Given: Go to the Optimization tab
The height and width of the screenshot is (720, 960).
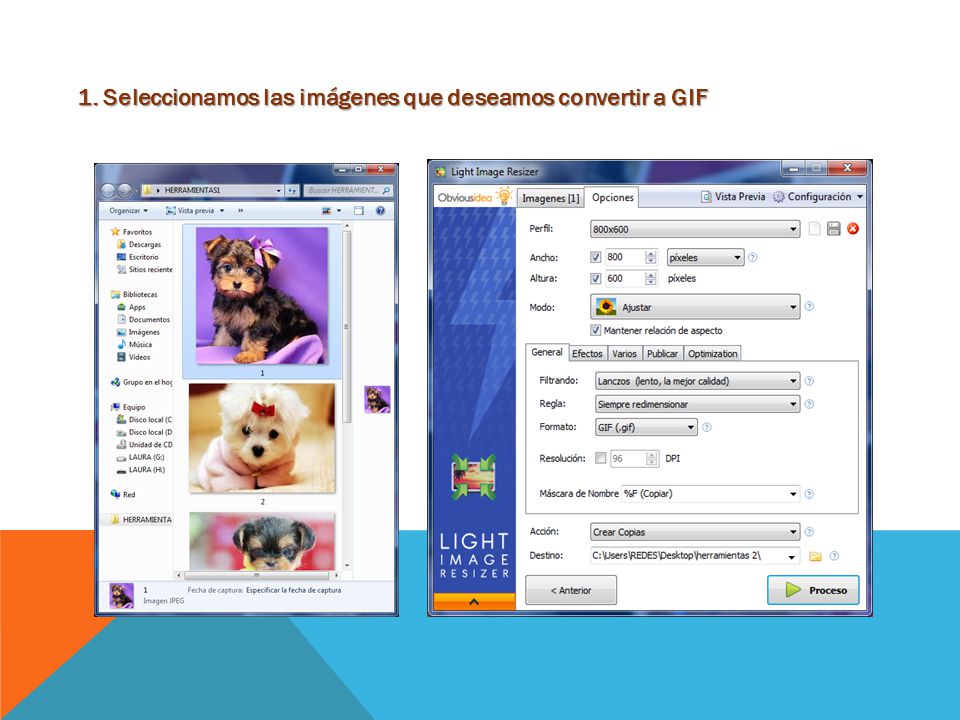Looking at the screenshot, I should tap(713, 354).
